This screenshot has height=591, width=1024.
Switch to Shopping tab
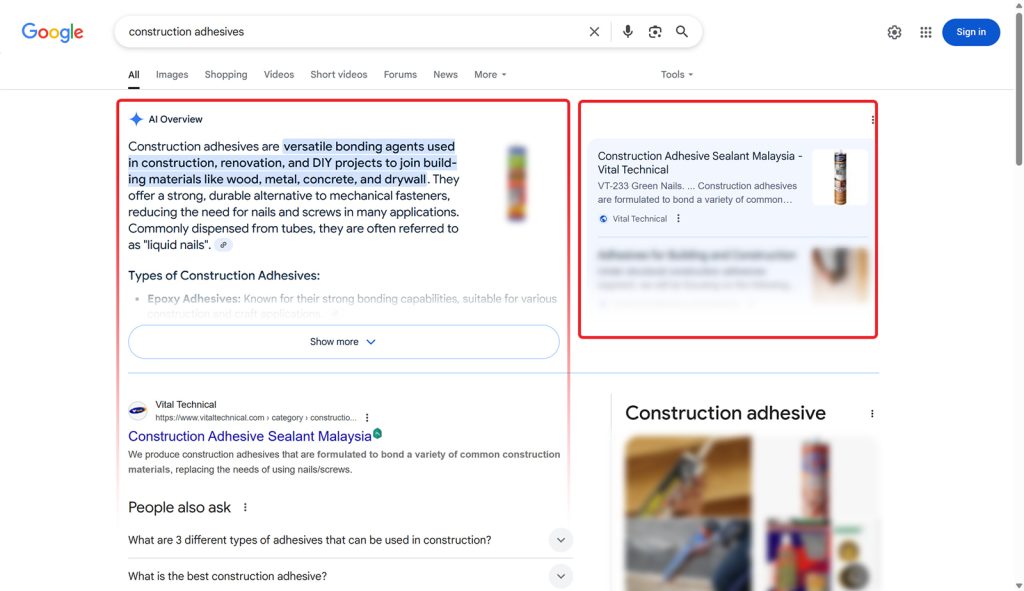pos(226,74)
